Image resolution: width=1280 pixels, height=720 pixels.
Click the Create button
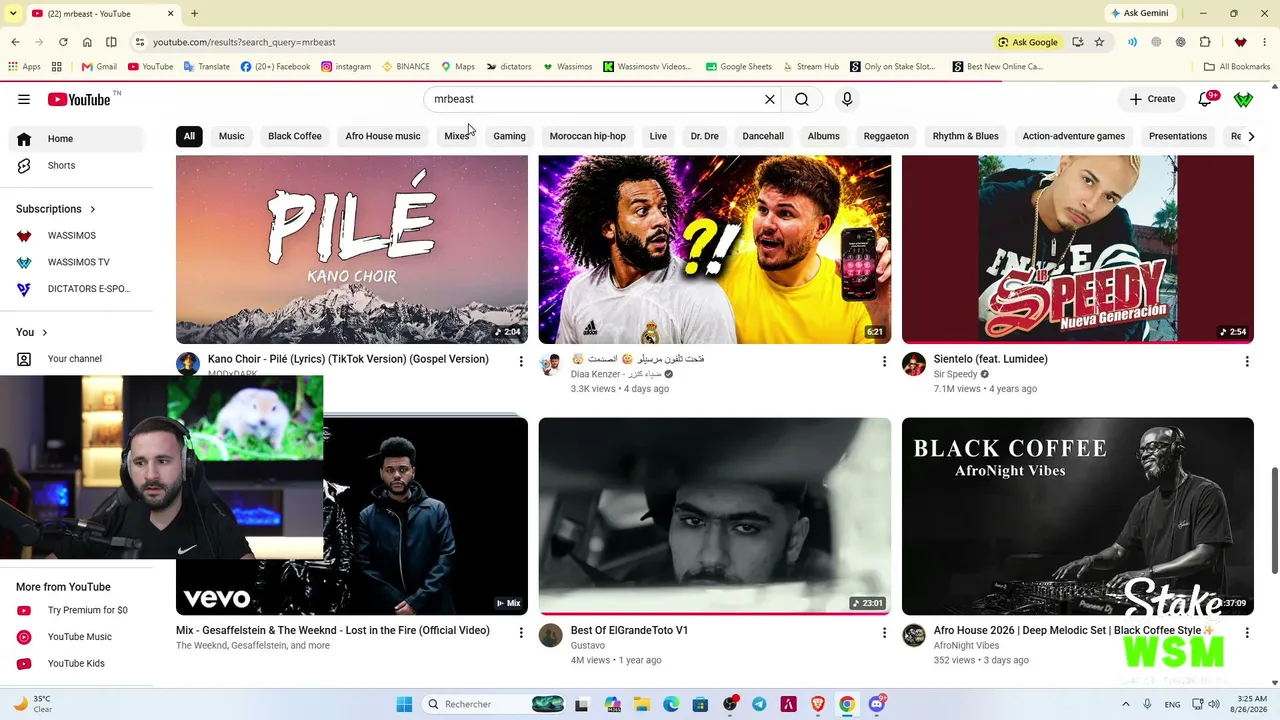pos(1152,99)
